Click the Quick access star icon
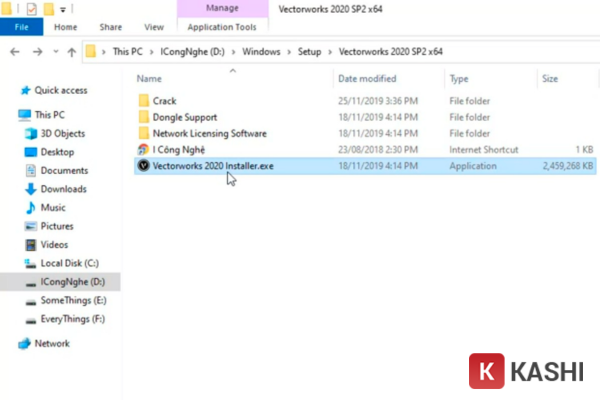 click(25, 90)
